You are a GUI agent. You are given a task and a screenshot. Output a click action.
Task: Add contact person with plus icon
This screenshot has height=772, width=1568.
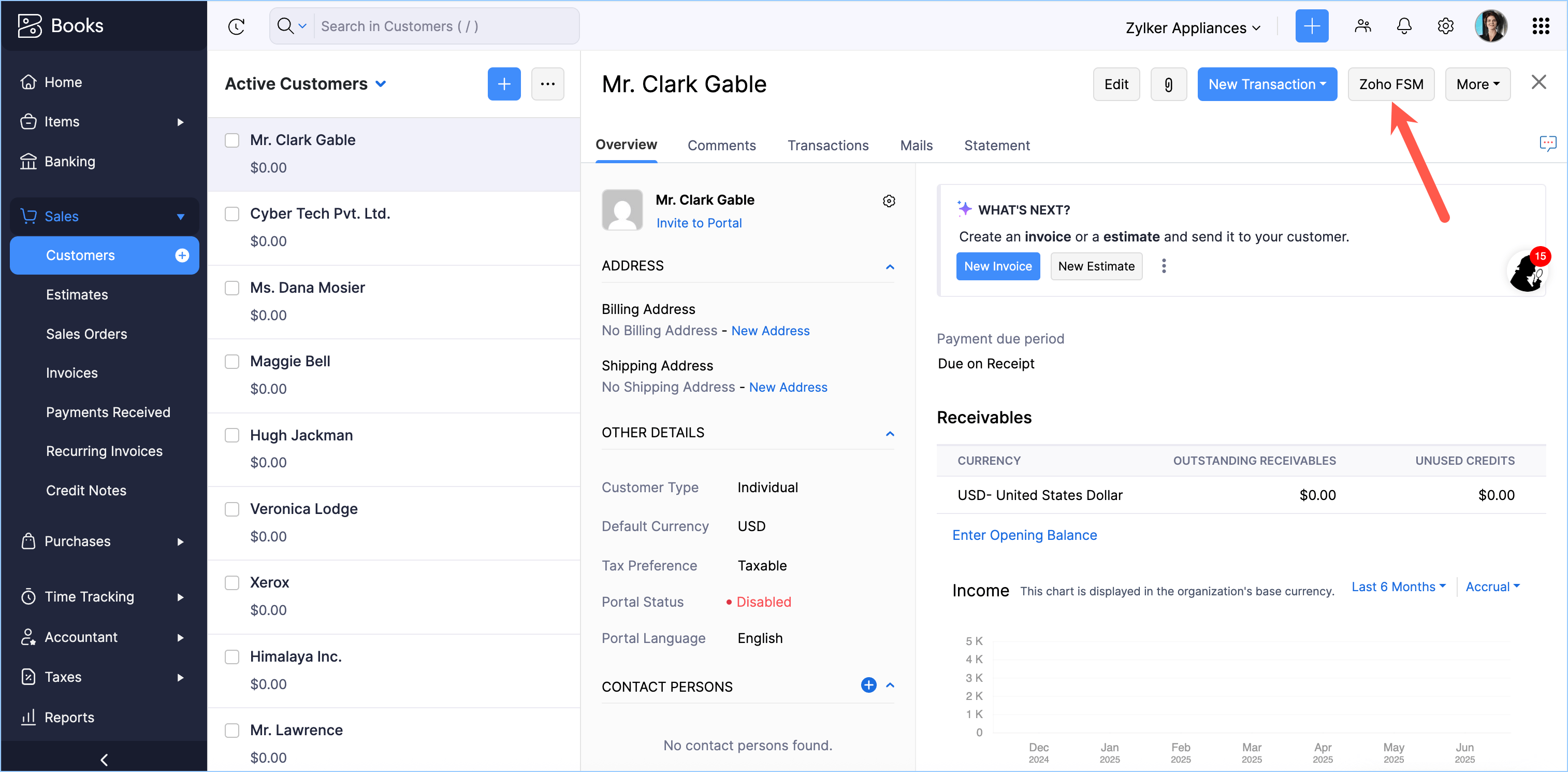click(x=868, y=685)
